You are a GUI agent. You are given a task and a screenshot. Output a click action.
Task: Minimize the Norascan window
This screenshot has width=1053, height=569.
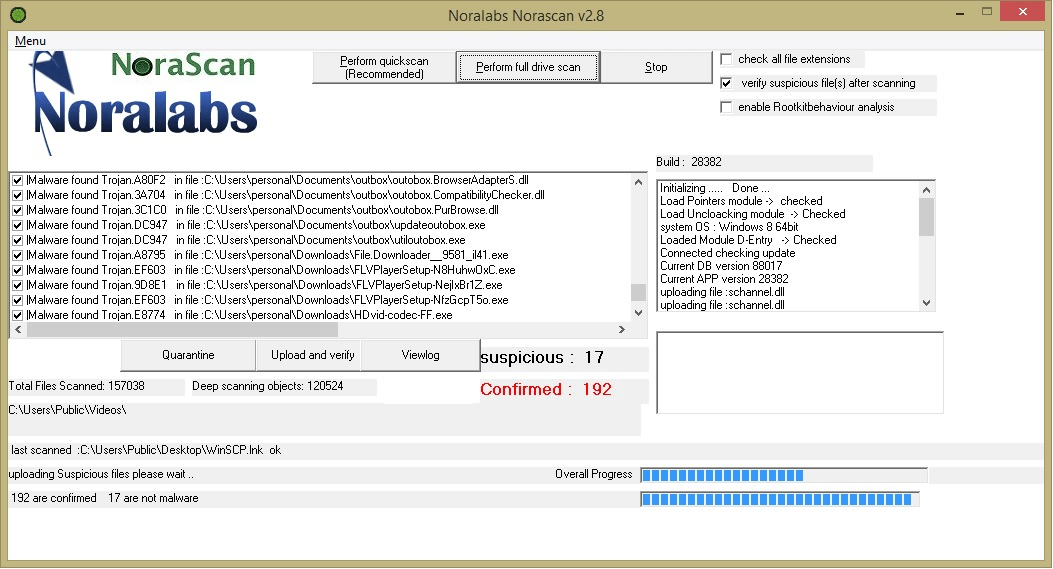coord(960,12)
